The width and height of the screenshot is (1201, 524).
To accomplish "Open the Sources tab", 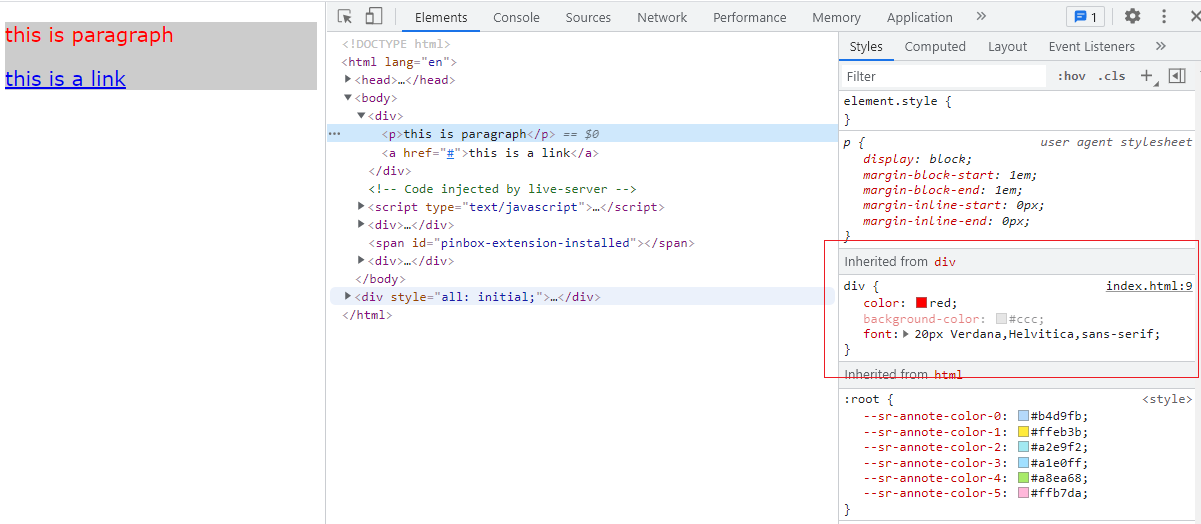I will point(588,17).
